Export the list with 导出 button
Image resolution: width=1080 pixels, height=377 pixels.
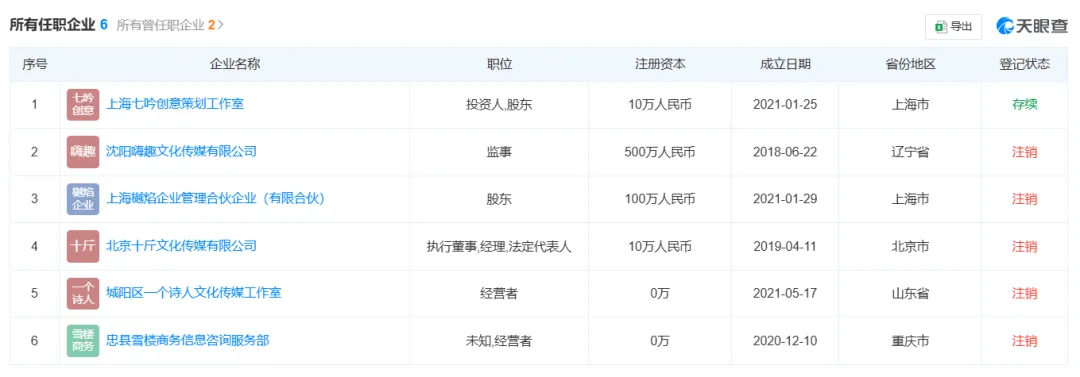(953, 27)
